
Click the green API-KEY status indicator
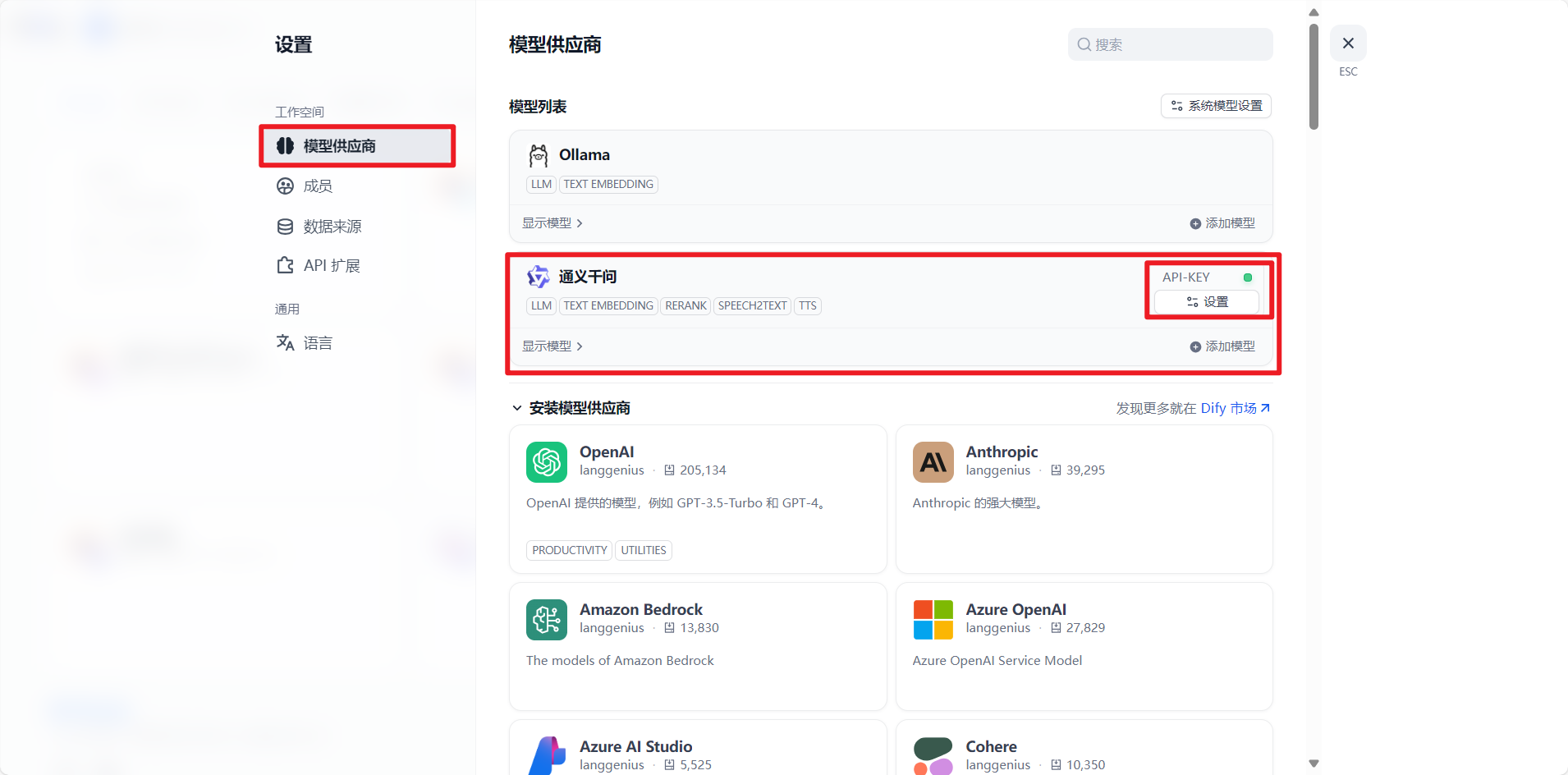pyautogui.click(x=1248, y=277)
